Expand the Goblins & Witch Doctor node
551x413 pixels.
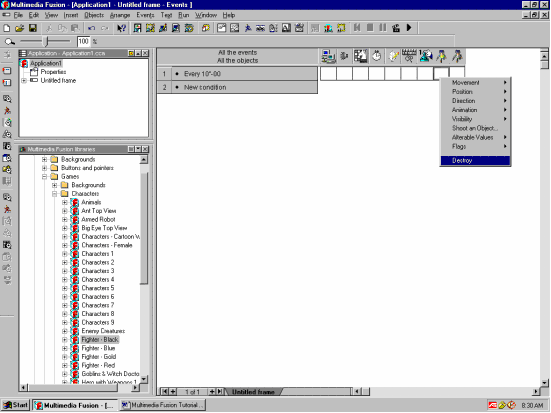point(65,374)
